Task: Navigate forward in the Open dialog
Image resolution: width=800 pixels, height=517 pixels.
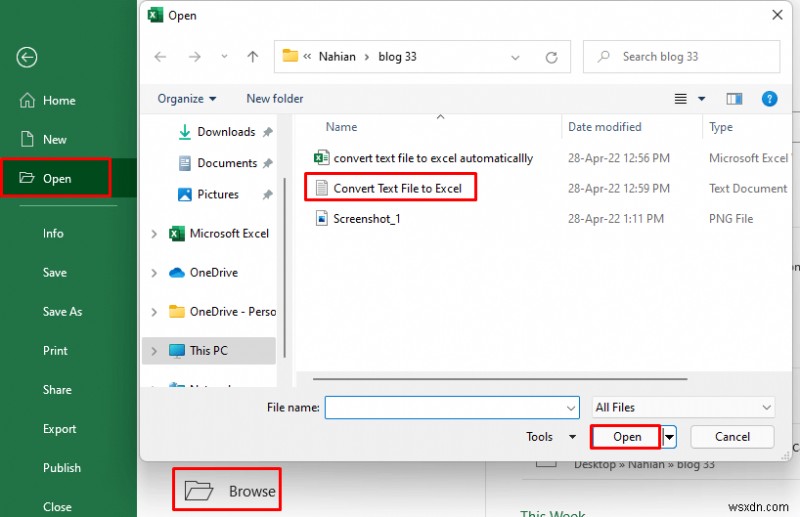Action: pos(194,57)
